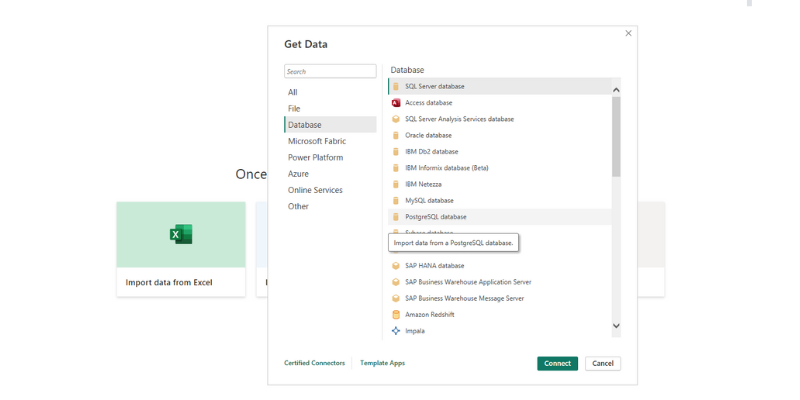Click Import data from Excel card label
800x400 pixels.
[169, 282]
